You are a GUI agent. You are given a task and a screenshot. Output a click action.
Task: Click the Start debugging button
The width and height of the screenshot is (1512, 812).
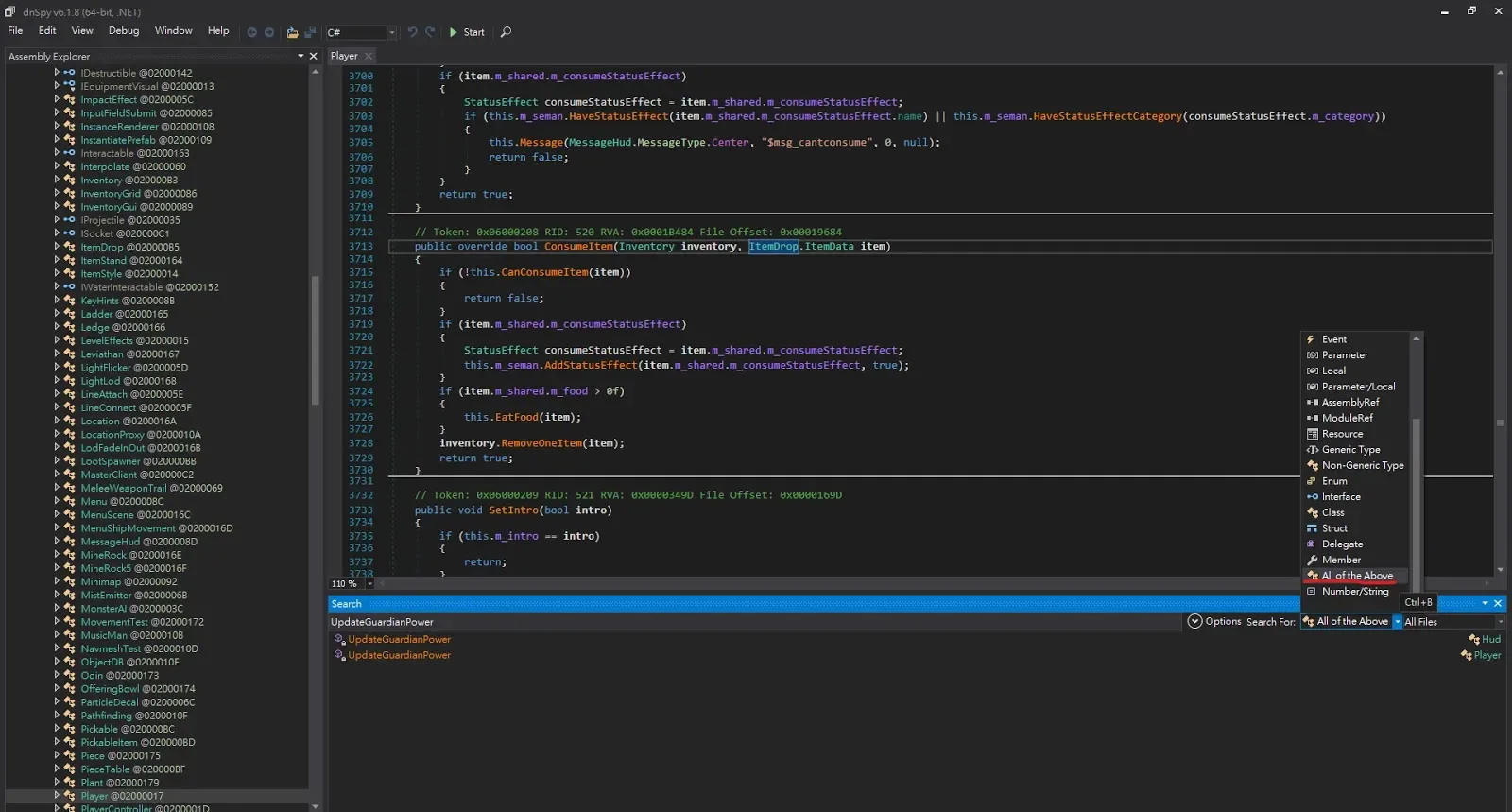(x=467, y=32)
